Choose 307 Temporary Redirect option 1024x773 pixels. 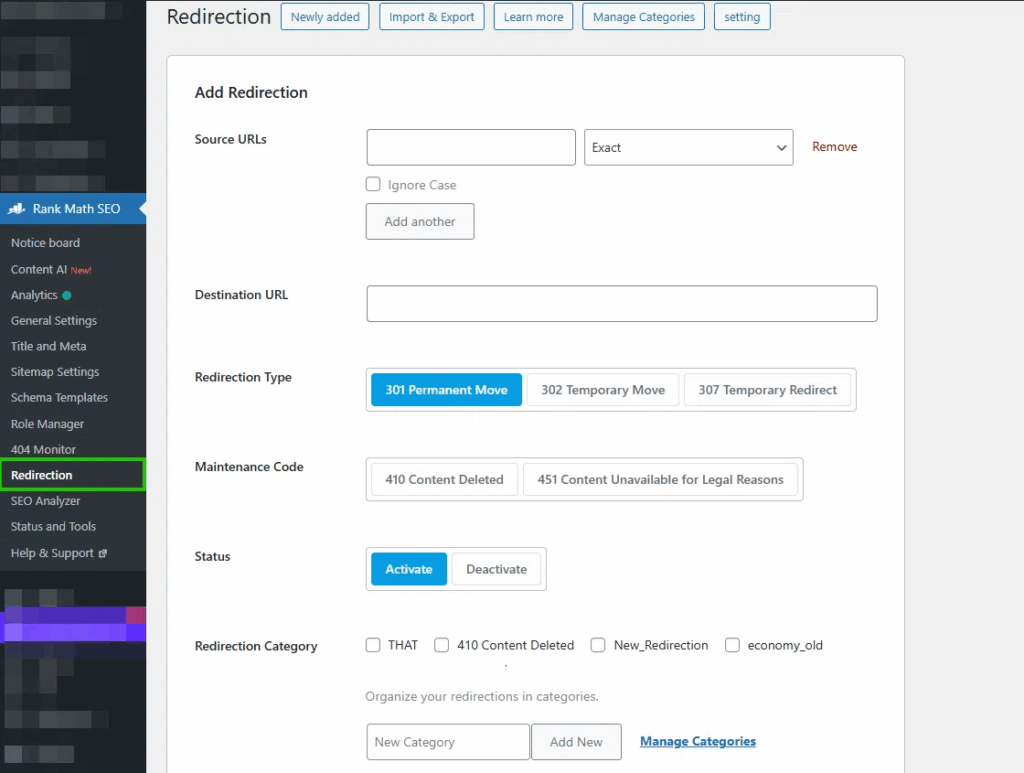[x=767, y=390]
